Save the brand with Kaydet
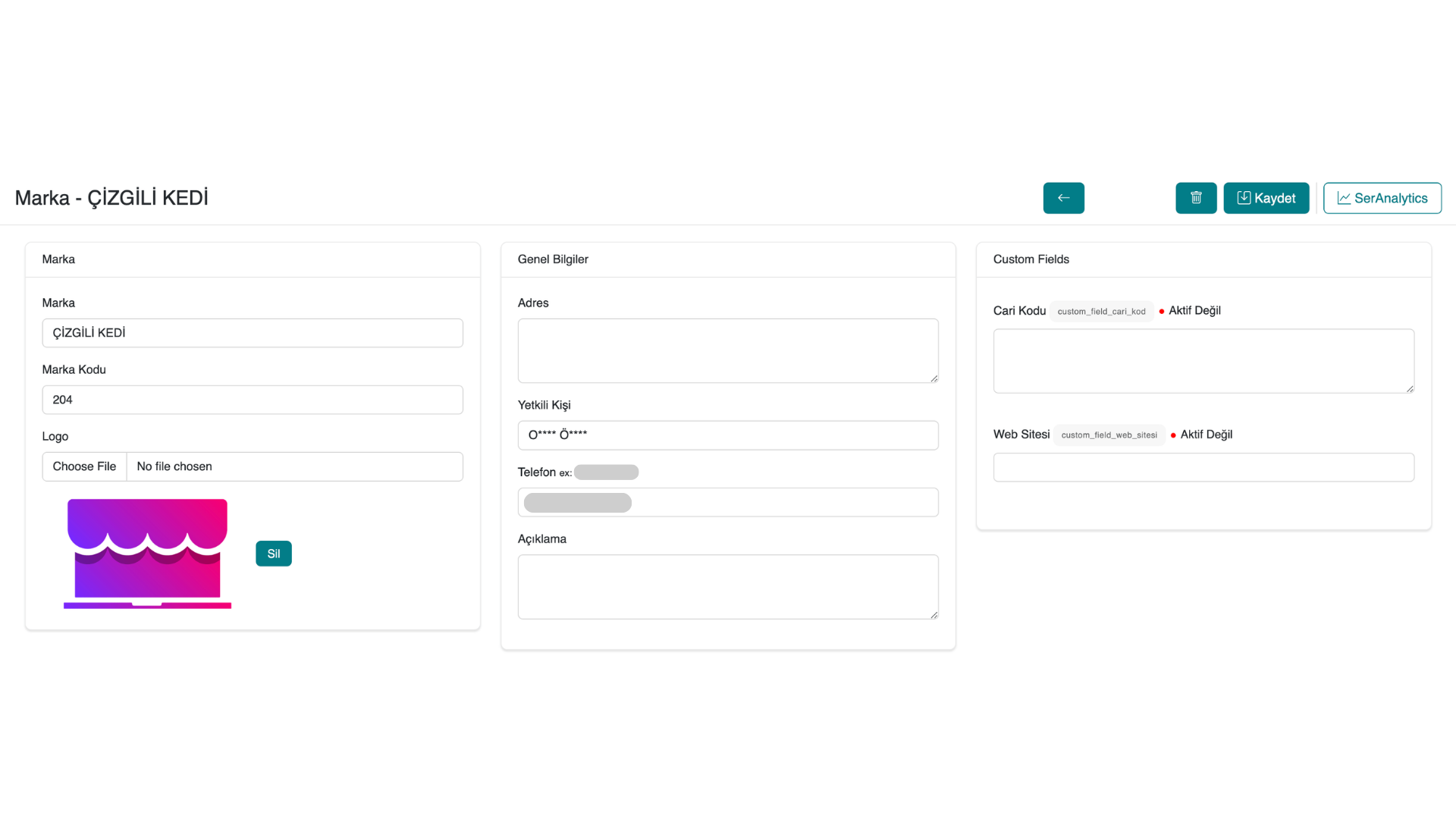The width and height of the screenshot is (1456, 819). coord(1266,198)
